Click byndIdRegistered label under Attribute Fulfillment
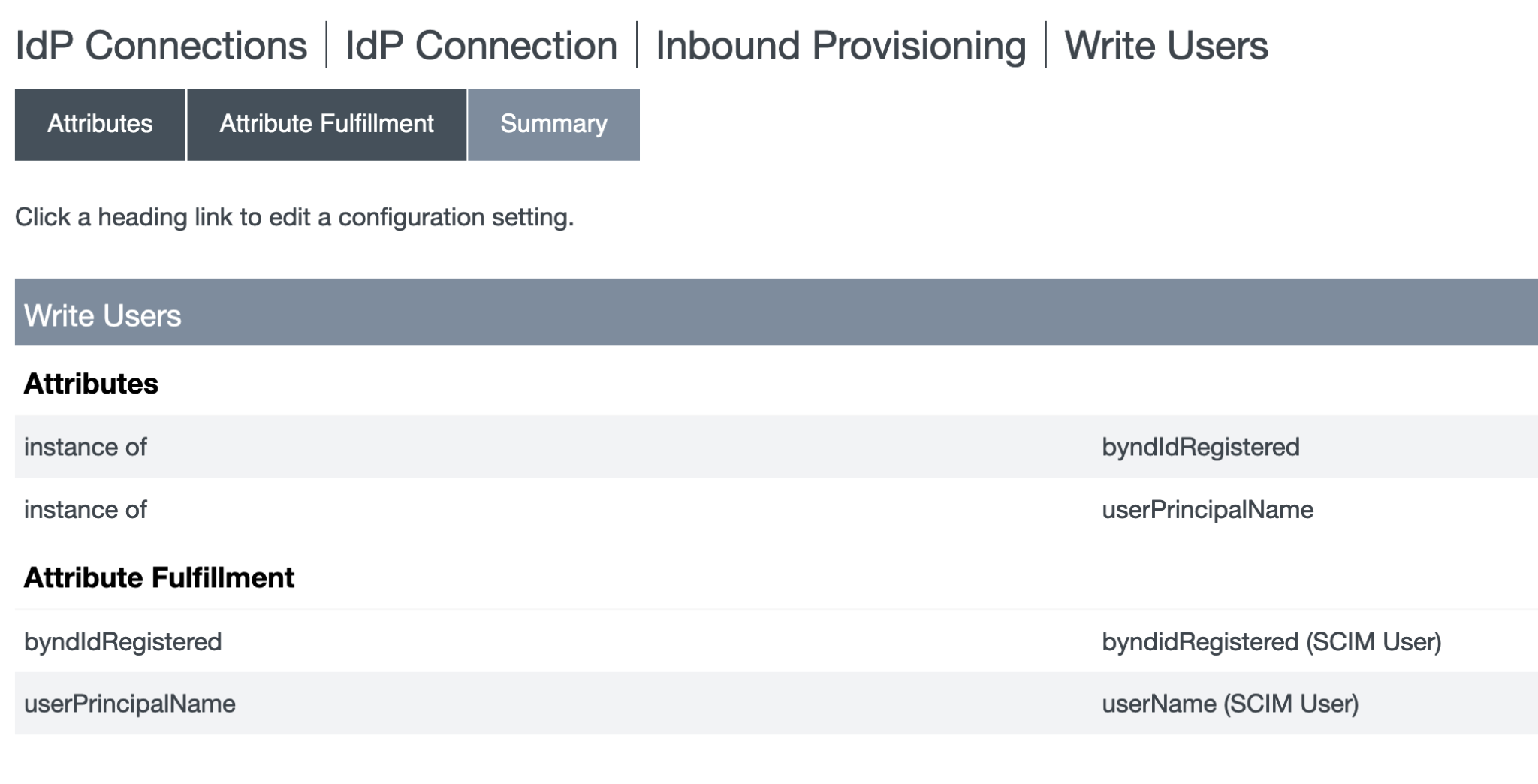 [x=122, y=642]
